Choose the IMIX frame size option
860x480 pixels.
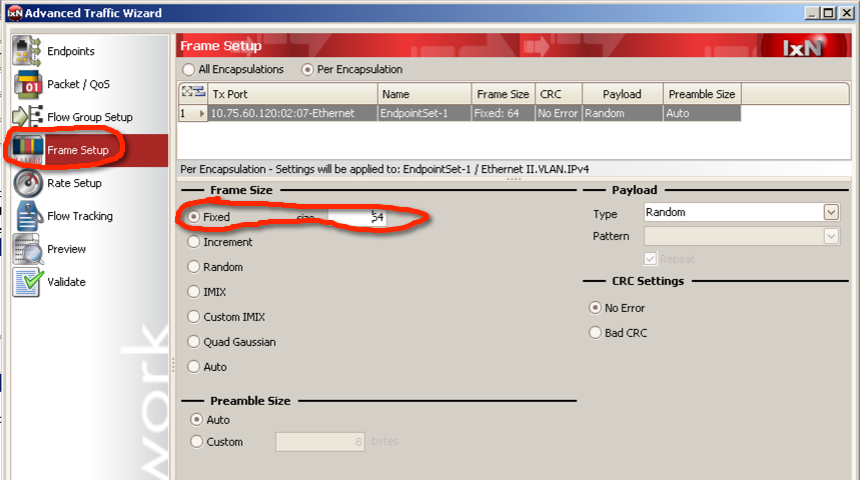(x=194, y=292)
